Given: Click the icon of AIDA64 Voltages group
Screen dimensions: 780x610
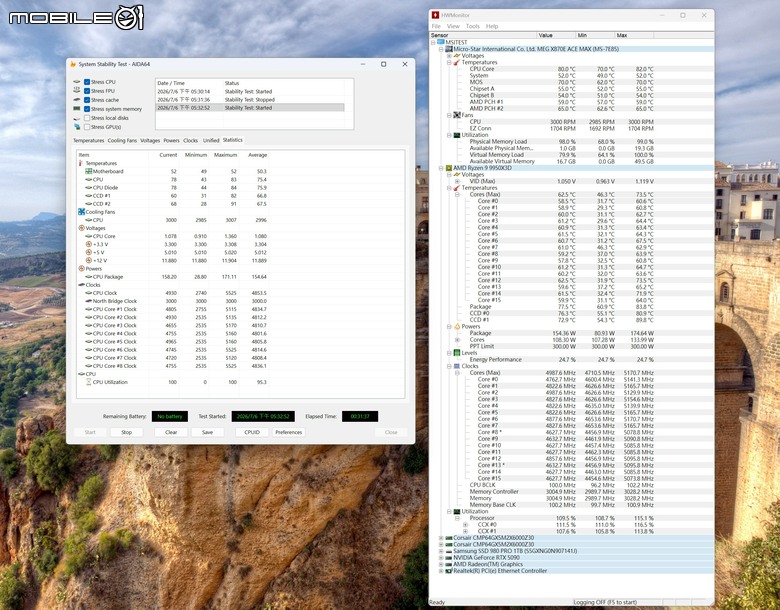Looking at the screenshot, I should click(x=82, y=228).
